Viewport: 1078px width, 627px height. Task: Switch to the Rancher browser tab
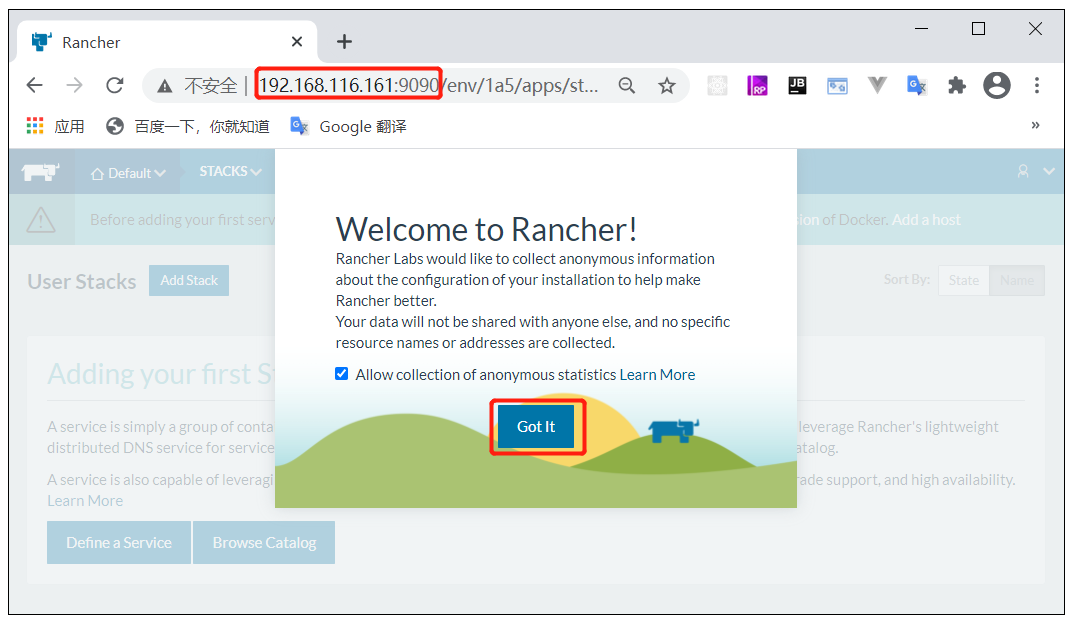(150, 42)
